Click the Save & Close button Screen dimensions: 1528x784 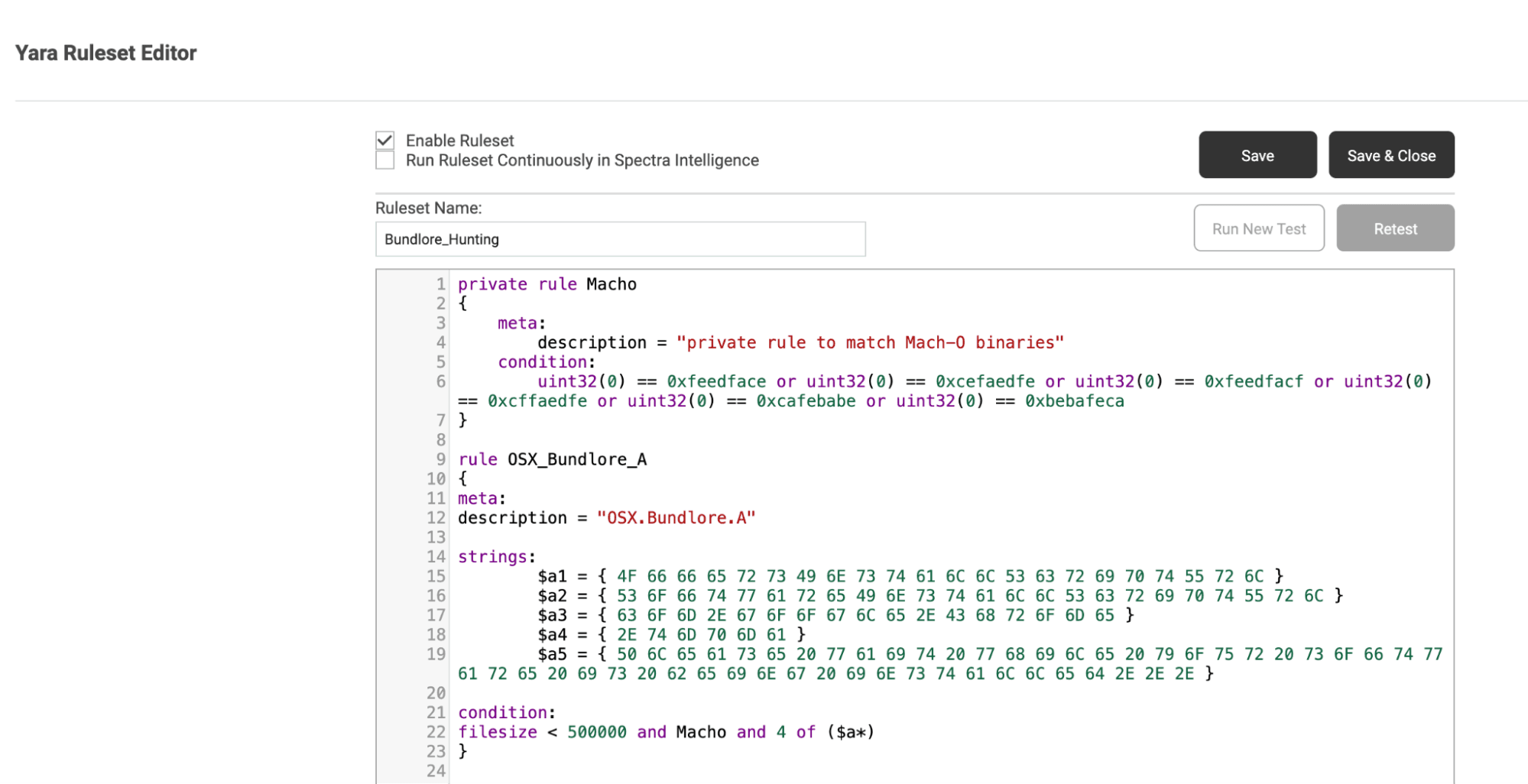pos(1391,154)
